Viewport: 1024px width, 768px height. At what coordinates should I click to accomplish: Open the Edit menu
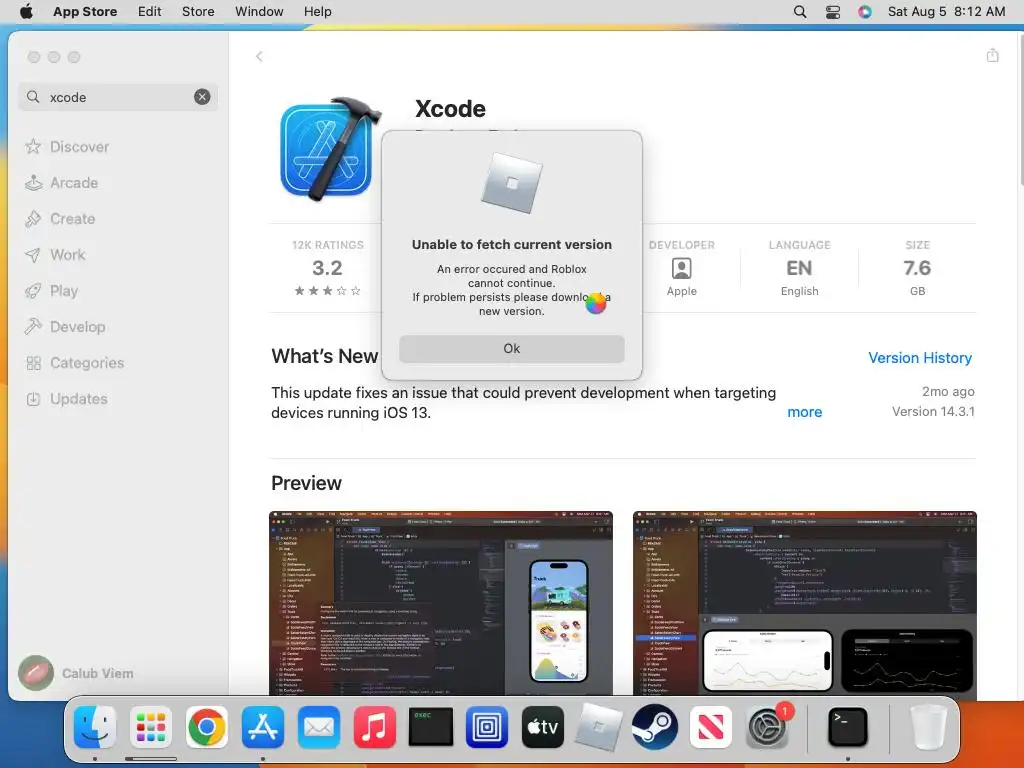150,11
